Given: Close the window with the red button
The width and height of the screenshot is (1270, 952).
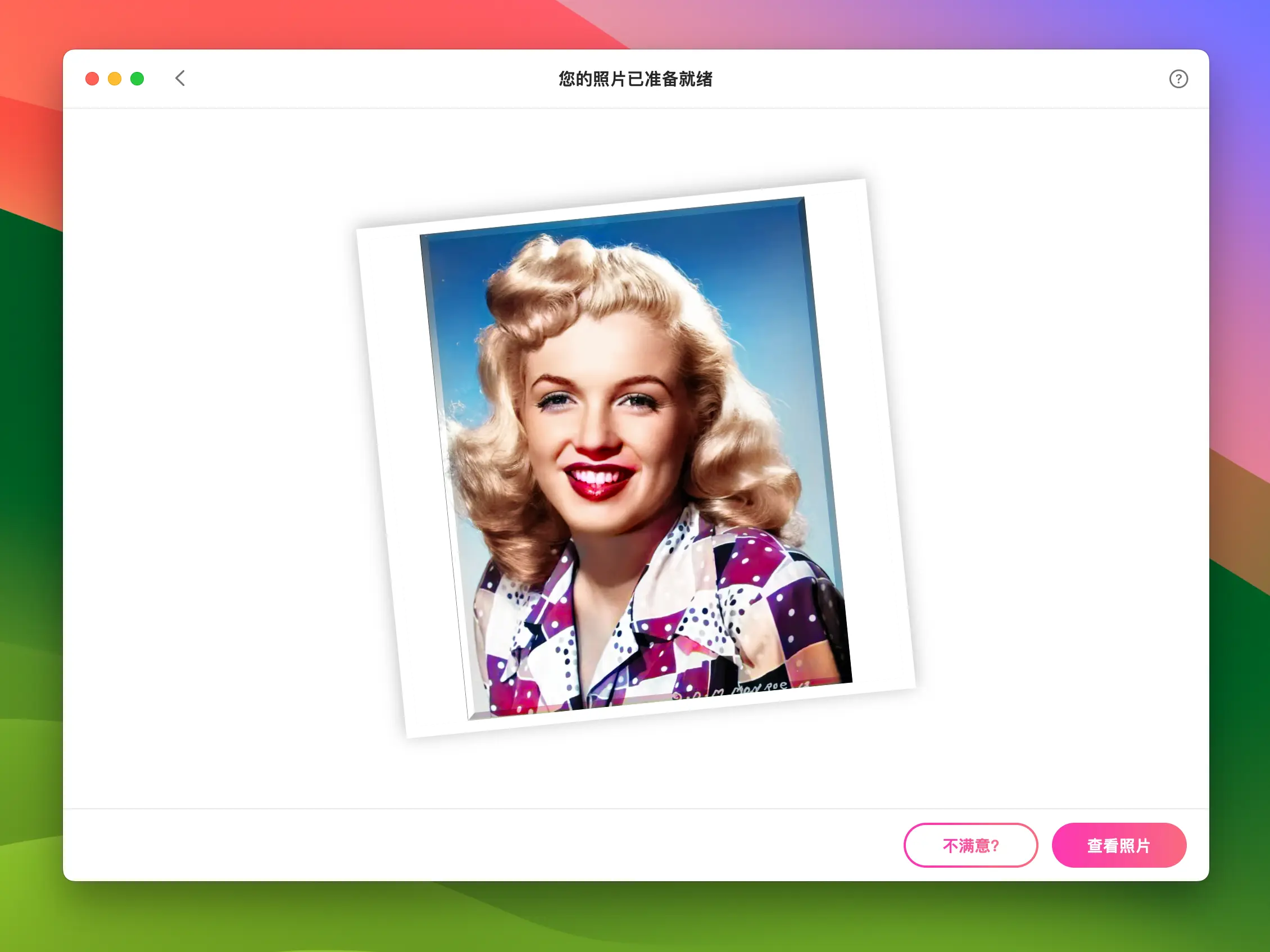Looking at the screenshot, I should [92, 79].
